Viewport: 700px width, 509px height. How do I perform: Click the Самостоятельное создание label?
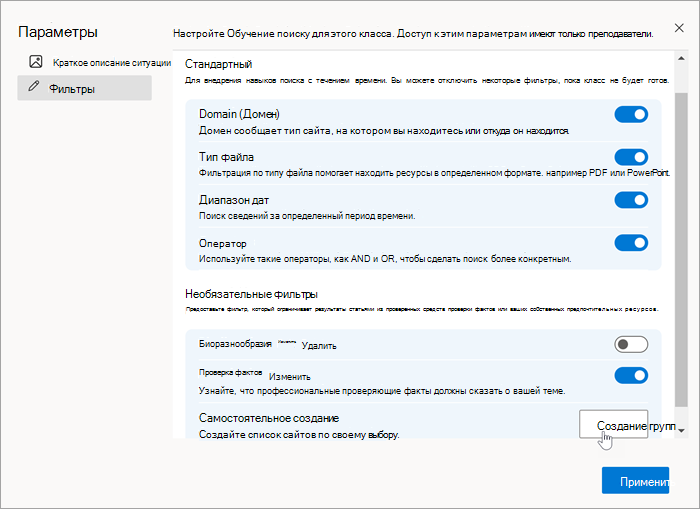click(269, 418)
